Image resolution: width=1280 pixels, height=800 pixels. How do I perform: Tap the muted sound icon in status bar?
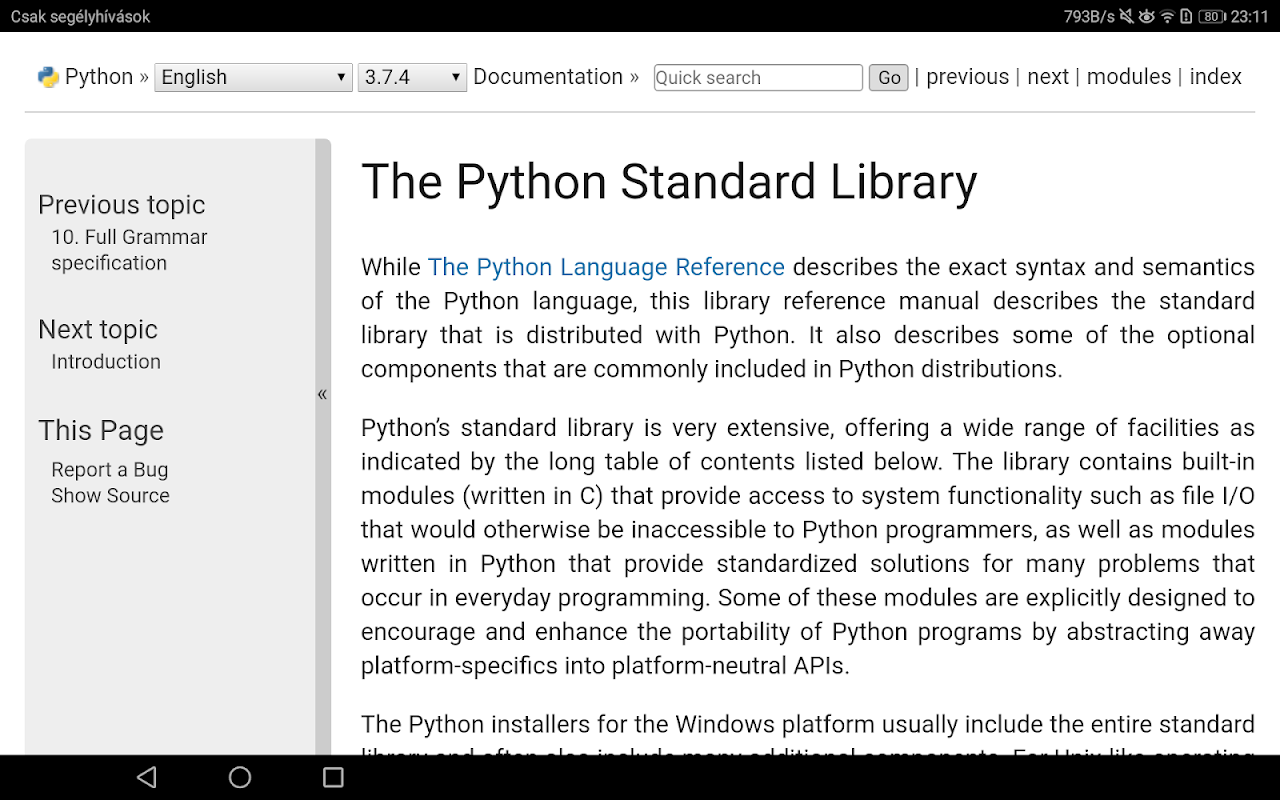[x=1127, y=16]
